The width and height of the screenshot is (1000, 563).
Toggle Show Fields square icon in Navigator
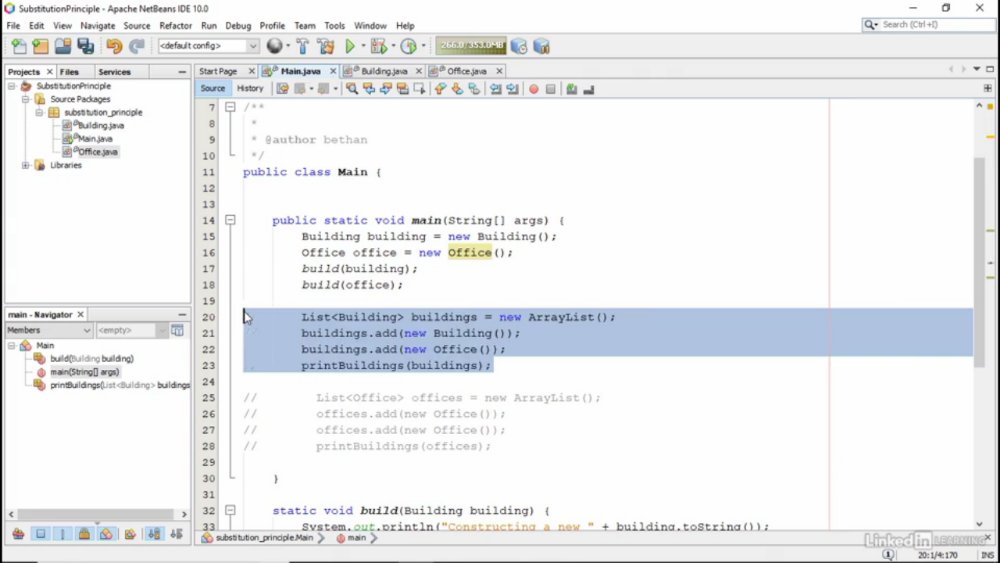(x=40, y=534)
